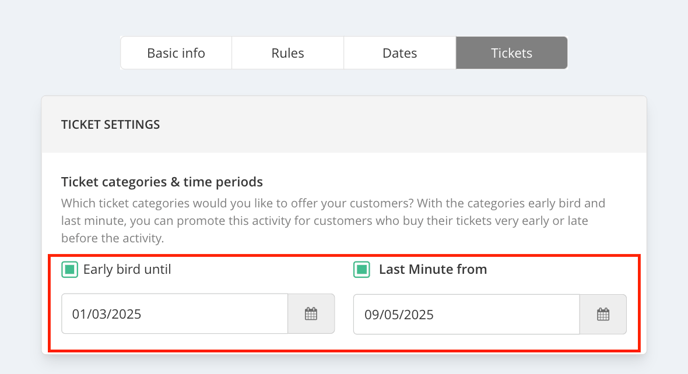Image resolution: width=688 pixels, height=374 pixels.
Task: Go to the Dates tab
Action: (x=400, y=53)
